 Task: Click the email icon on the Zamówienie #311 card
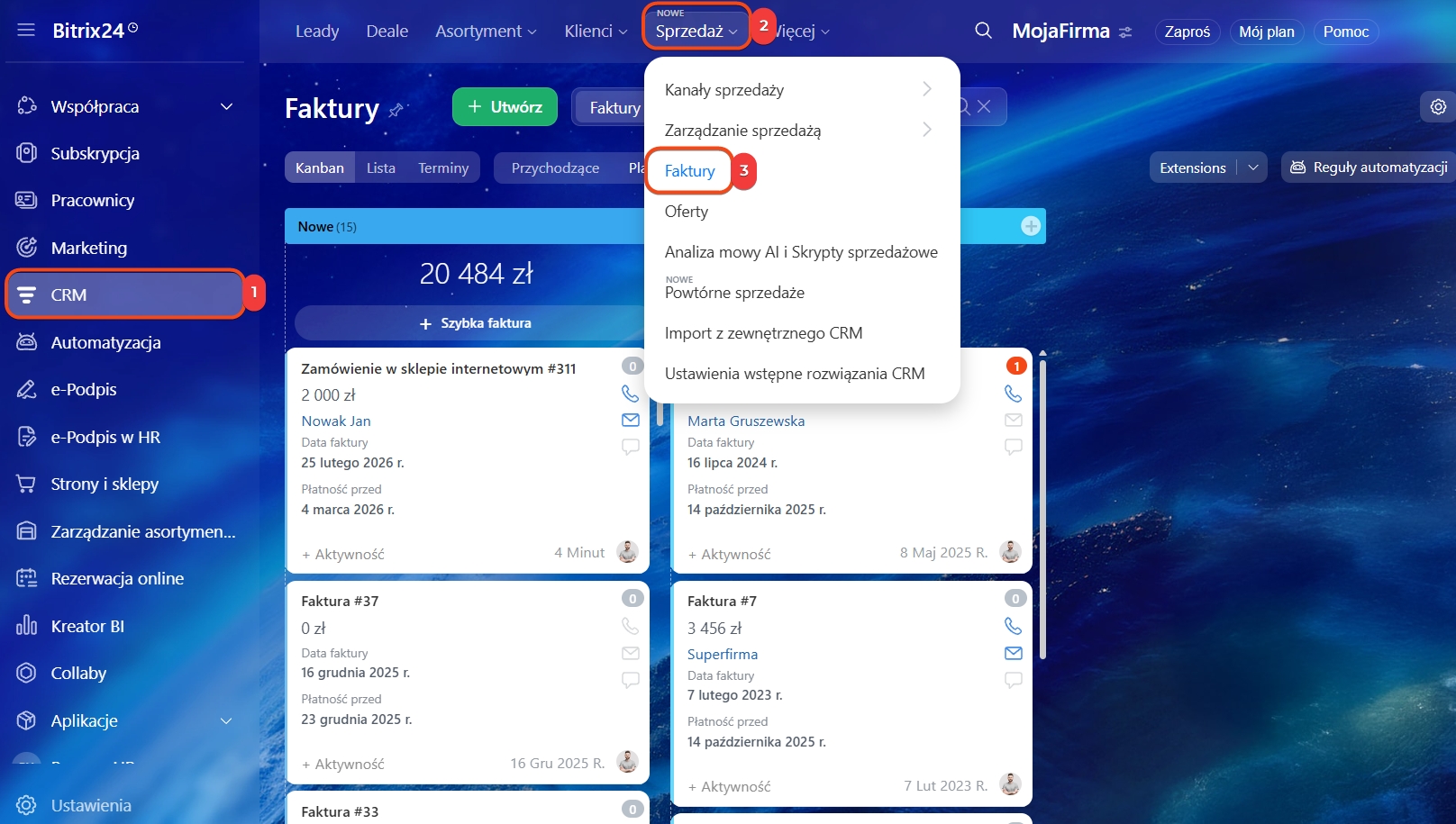(x=631, y=420)
